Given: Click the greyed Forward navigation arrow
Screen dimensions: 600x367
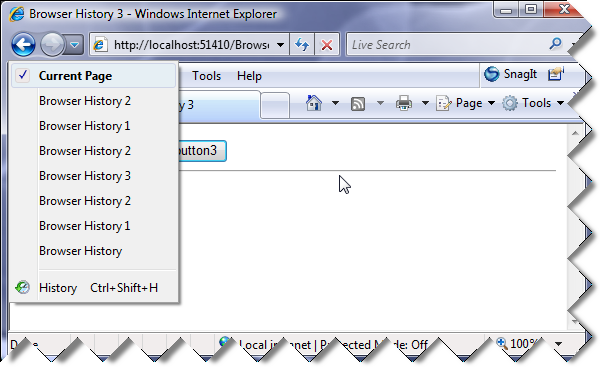Looking at the screenshot, I should (52, 45).
